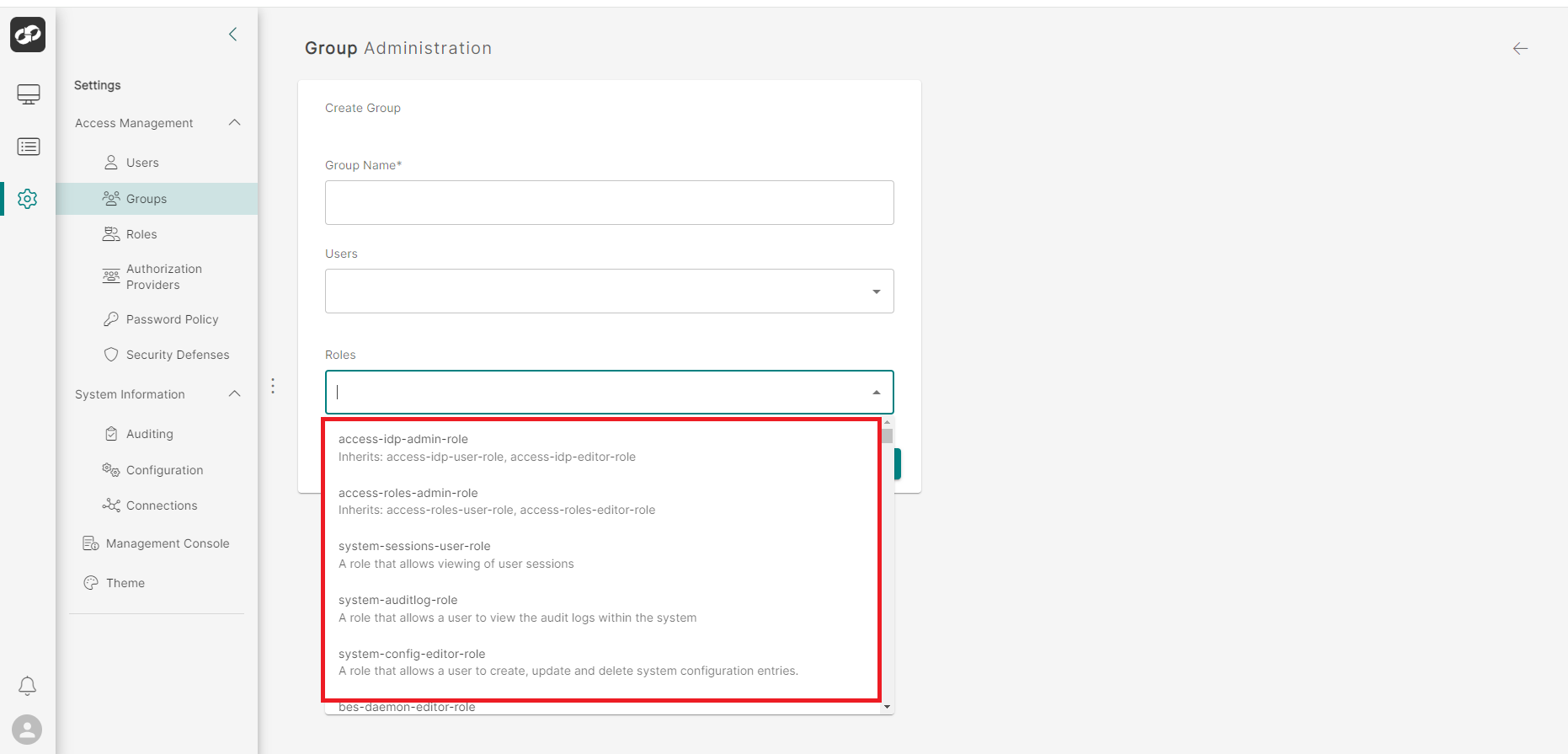Go back using the arrow icon
The image size is (1568, 754).
(1520, 49)
